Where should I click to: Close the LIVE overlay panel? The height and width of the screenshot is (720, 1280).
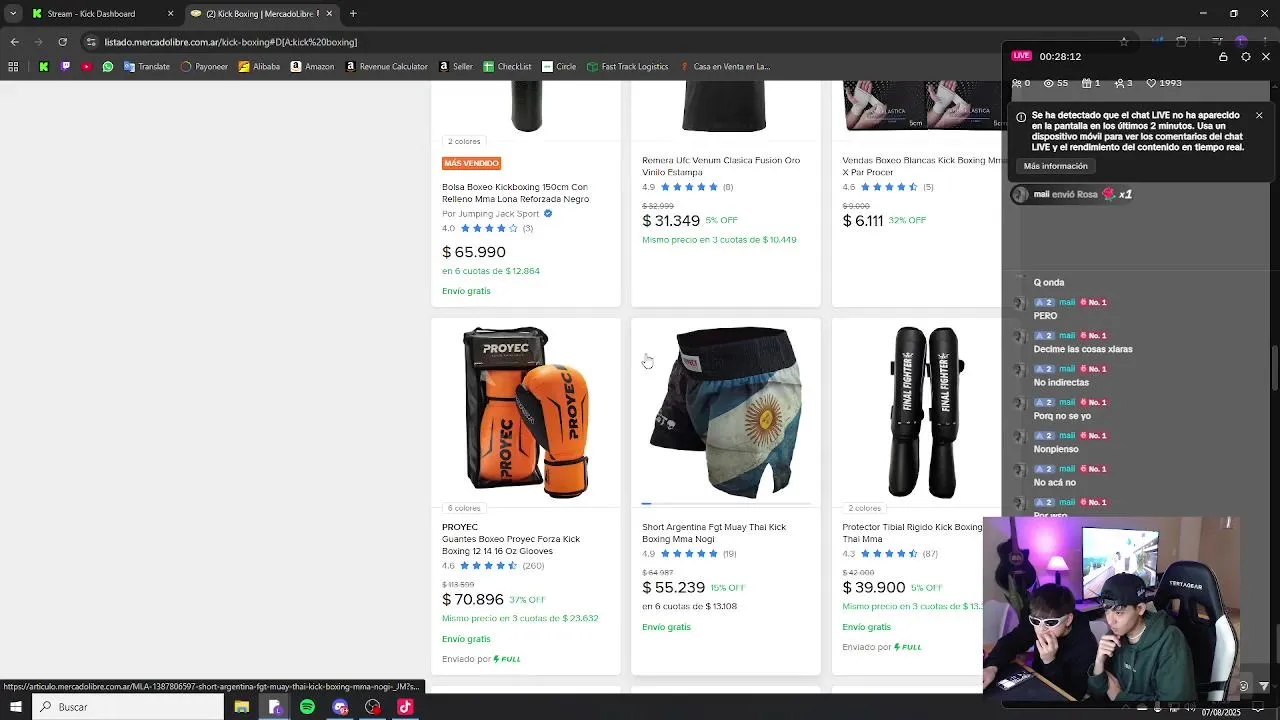(1266, 57)
